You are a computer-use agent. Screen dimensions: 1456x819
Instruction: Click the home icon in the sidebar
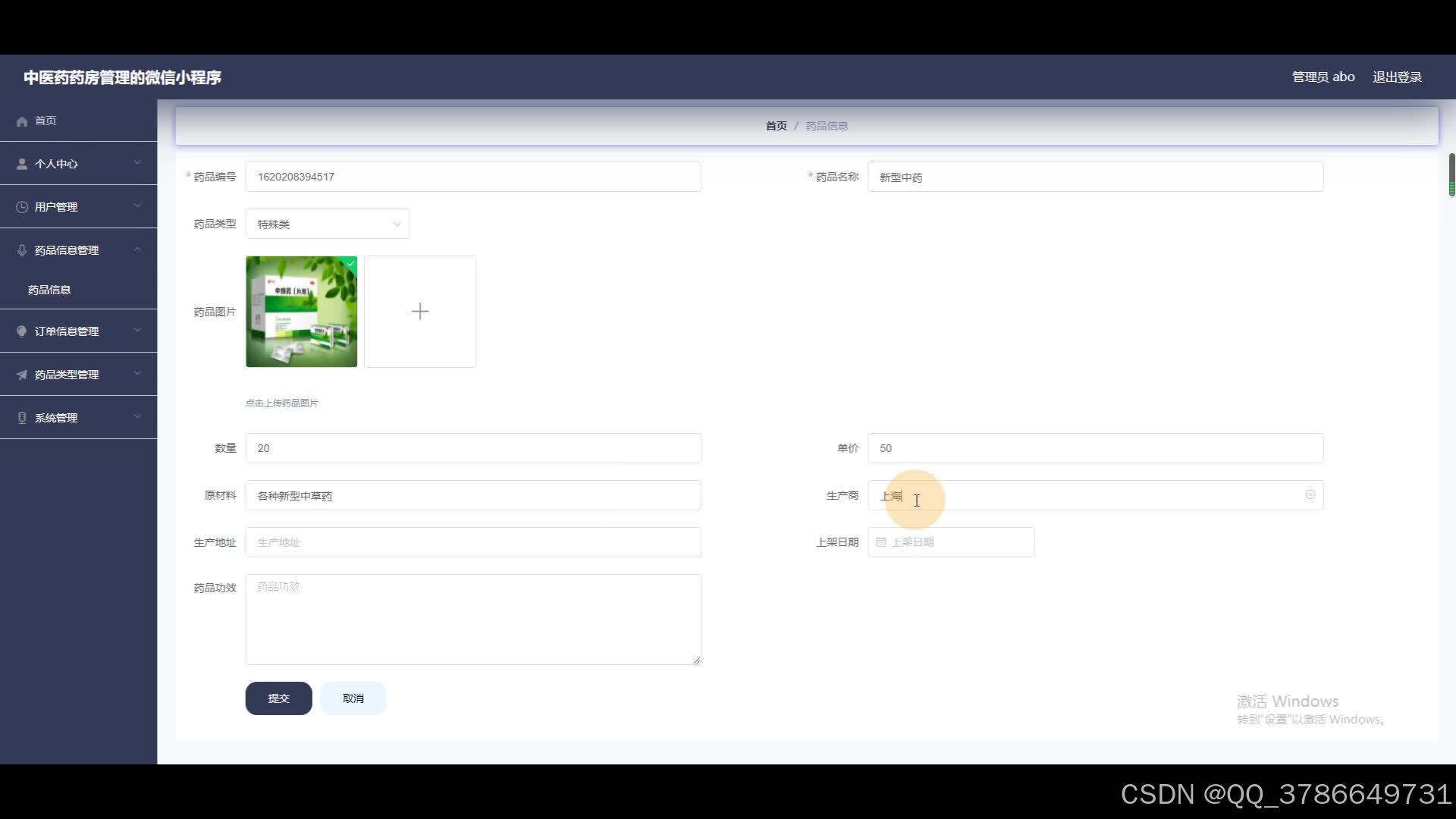coord(22,121)
